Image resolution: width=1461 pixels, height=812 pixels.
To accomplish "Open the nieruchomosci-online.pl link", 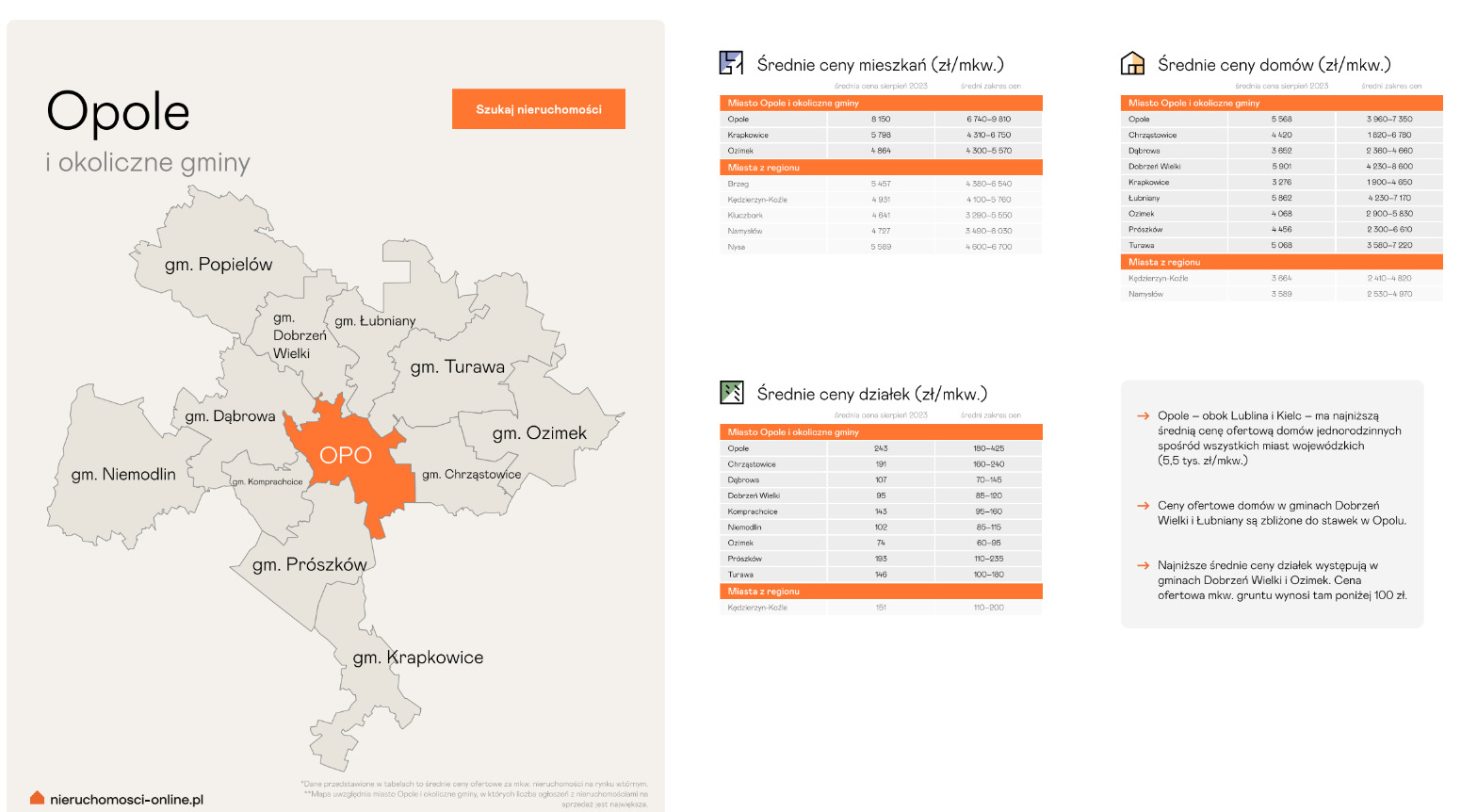I will [x=126, y=800].
